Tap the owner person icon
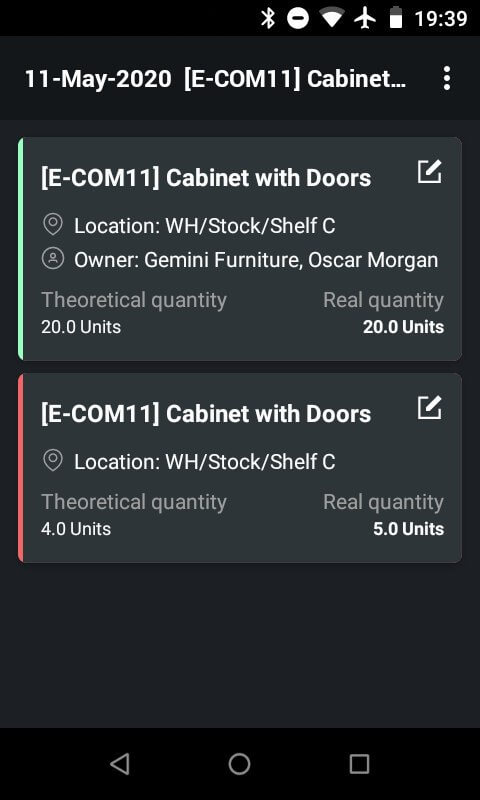Screen dimensions: 480x800 (53, 259)
